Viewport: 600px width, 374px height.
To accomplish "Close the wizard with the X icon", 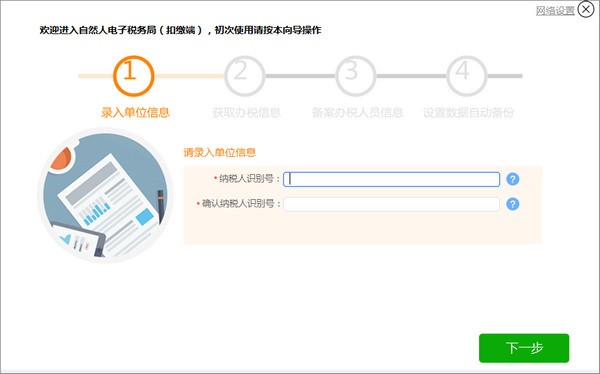I will coord(586,10).
